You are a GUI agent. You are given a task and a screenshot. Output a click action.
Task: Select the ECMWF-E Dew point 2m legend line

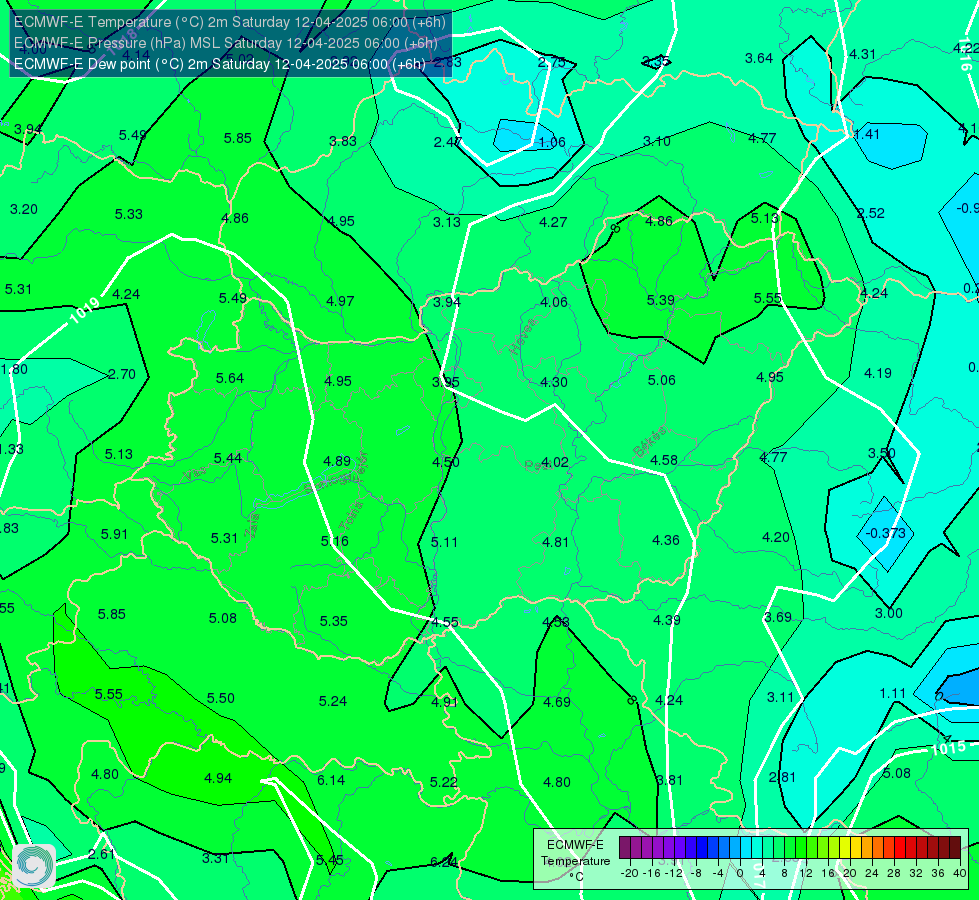[220, 64]
